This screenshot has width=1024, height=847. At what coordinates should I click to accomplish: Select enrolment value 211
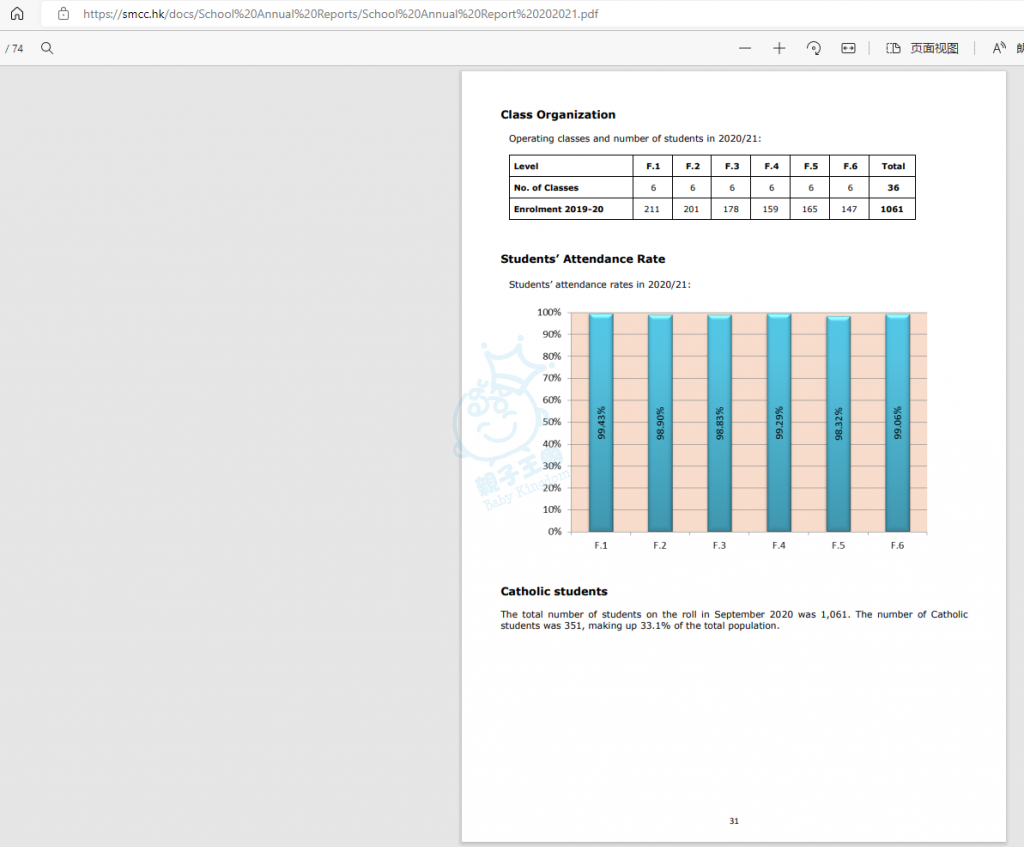[x=652, y=210]
